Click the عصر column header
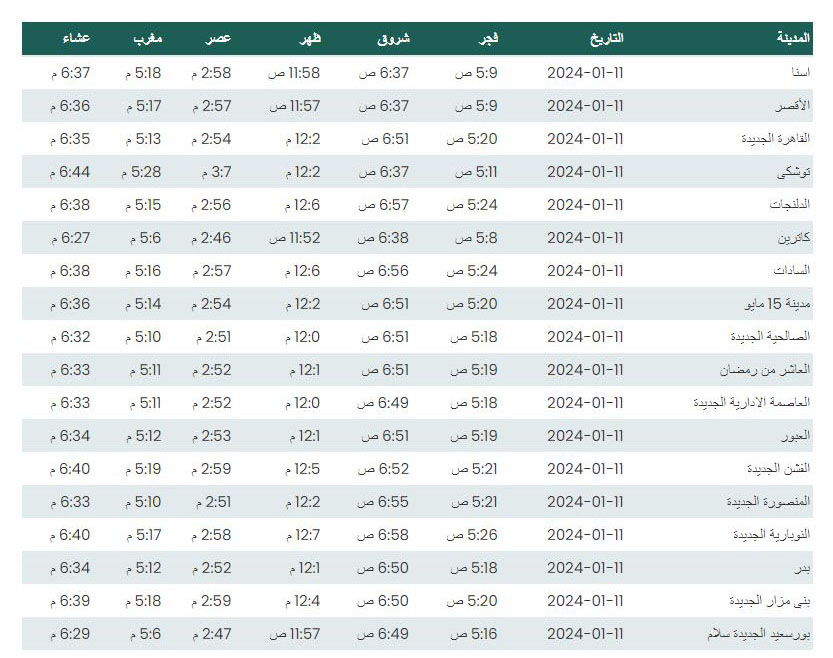The image size is (833, 658). (x=218, y=38)
